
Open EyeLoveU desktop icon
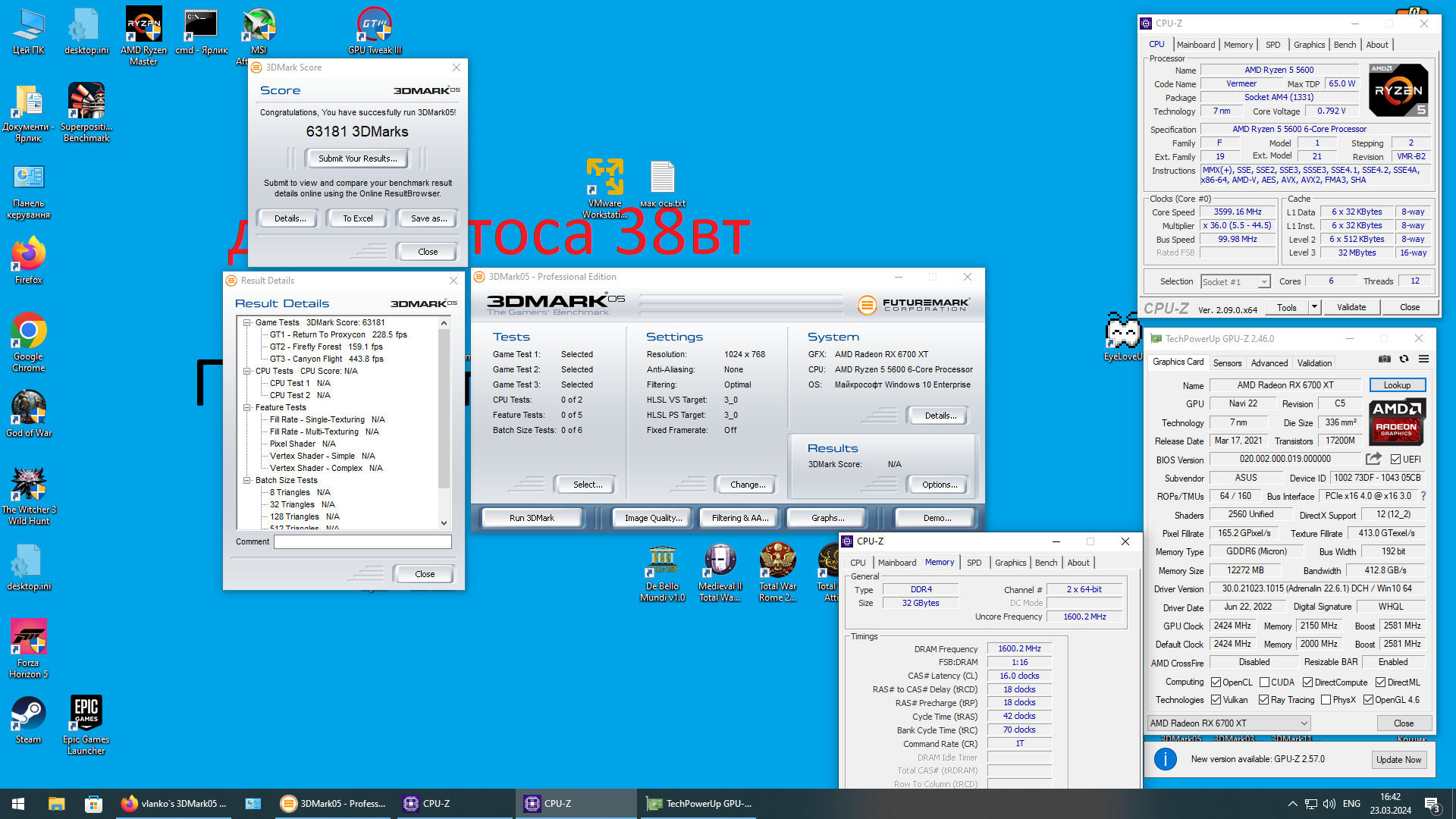[x=1123, y=337]
